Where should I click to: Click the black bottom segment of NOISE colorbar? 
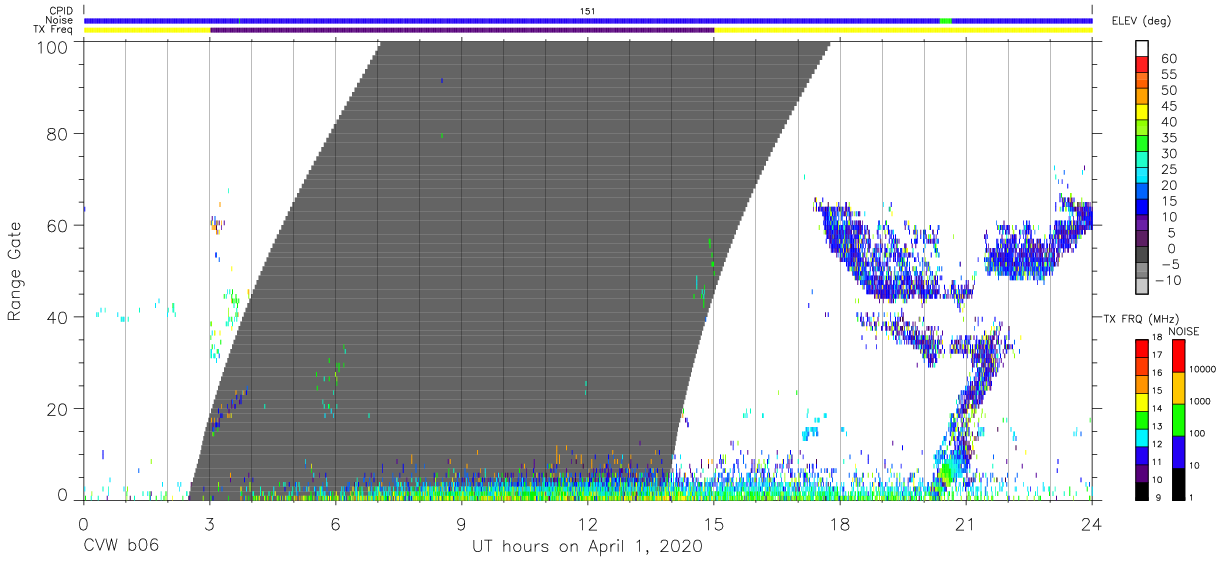click(1177, 484)
